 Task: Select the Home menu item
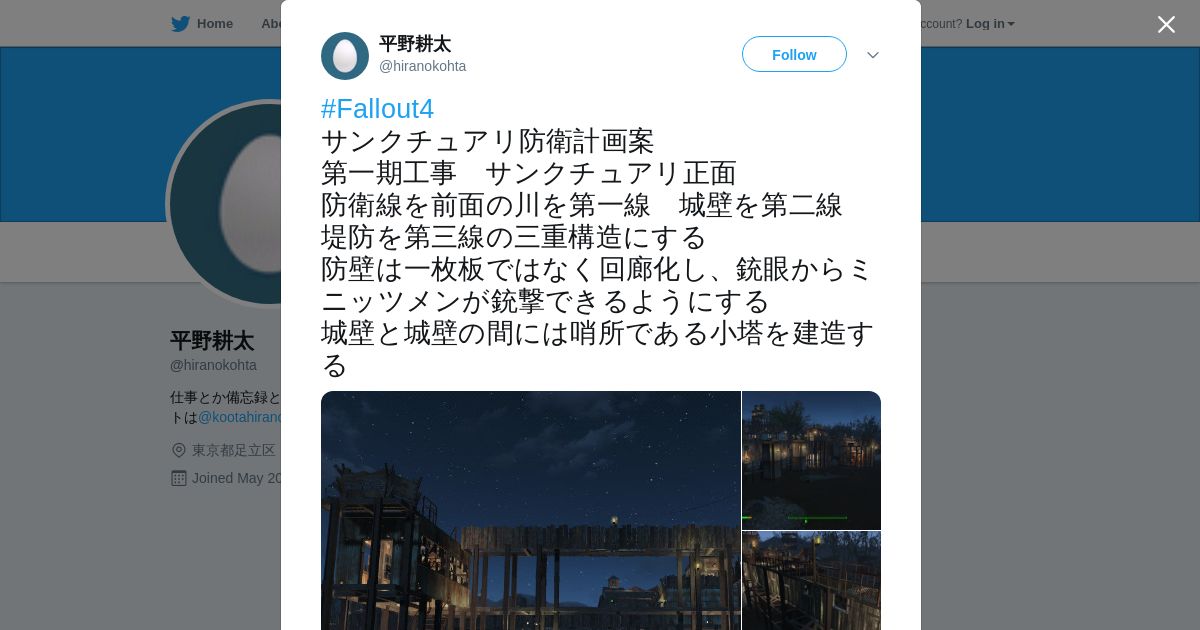click(202, 24)
